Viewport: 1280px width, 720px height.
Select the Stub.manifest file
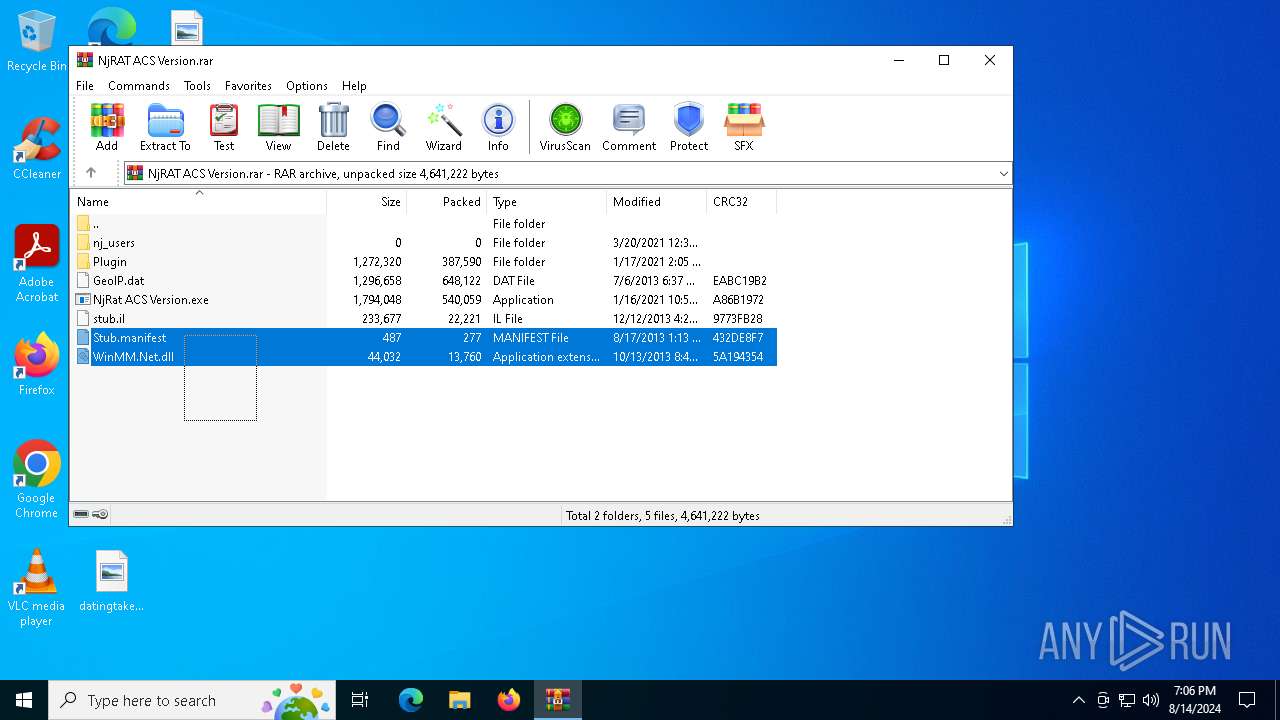425,338
